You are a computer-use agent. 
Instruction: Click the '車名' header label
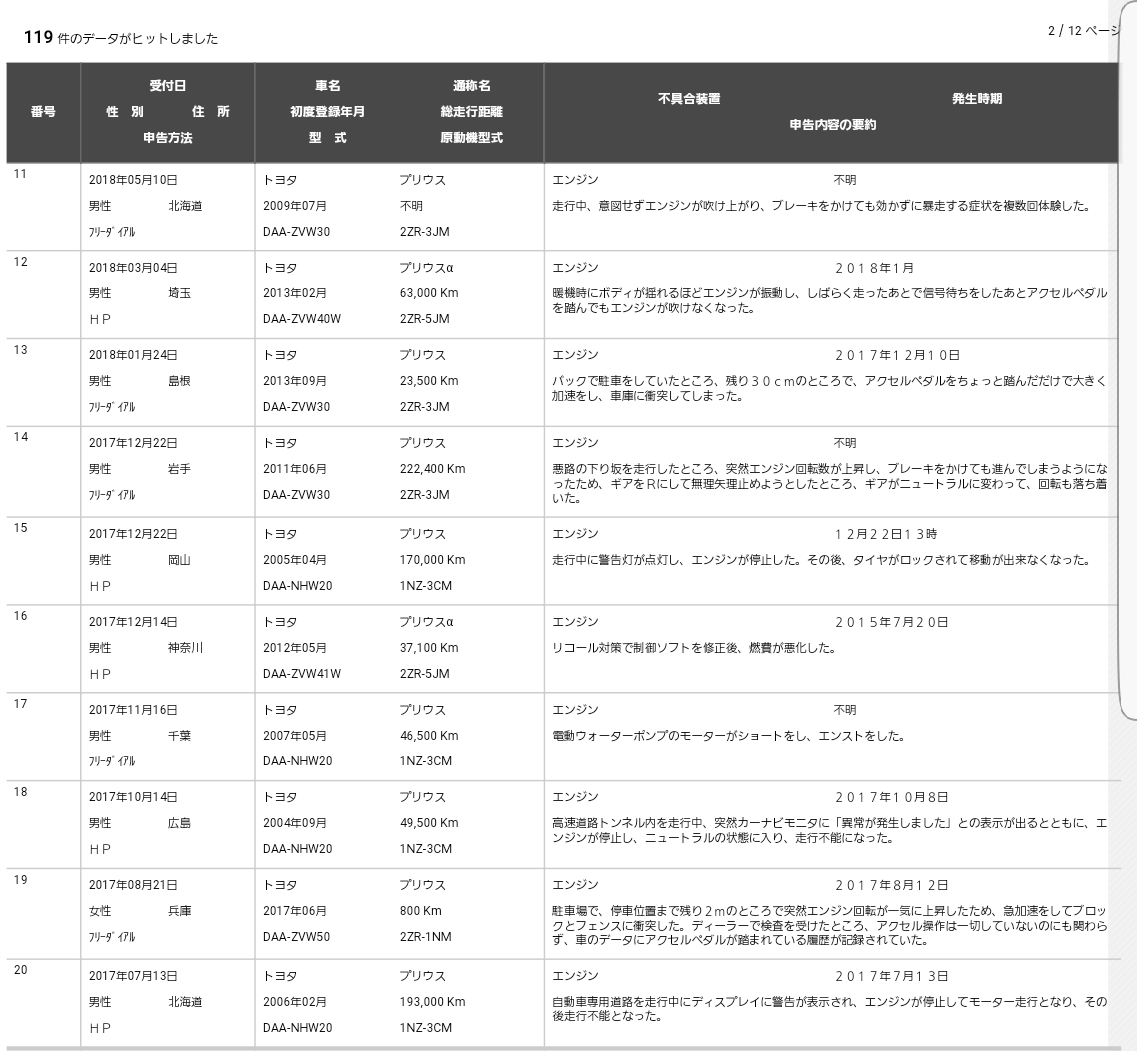(327, 86)
